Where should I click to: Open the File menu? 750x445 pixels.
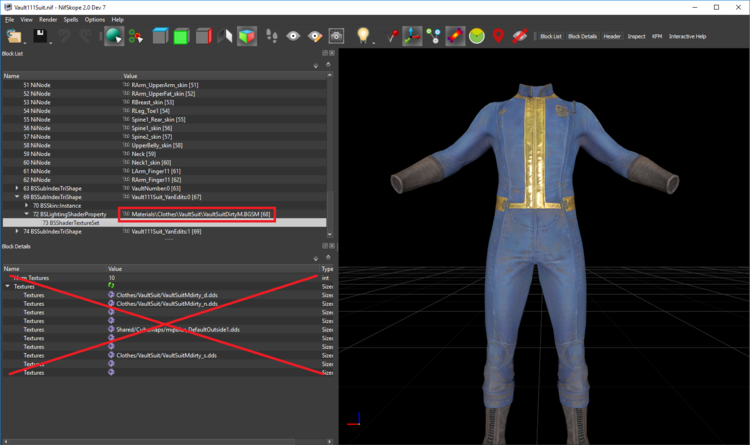pyautogui.click(x=10, y=20)
